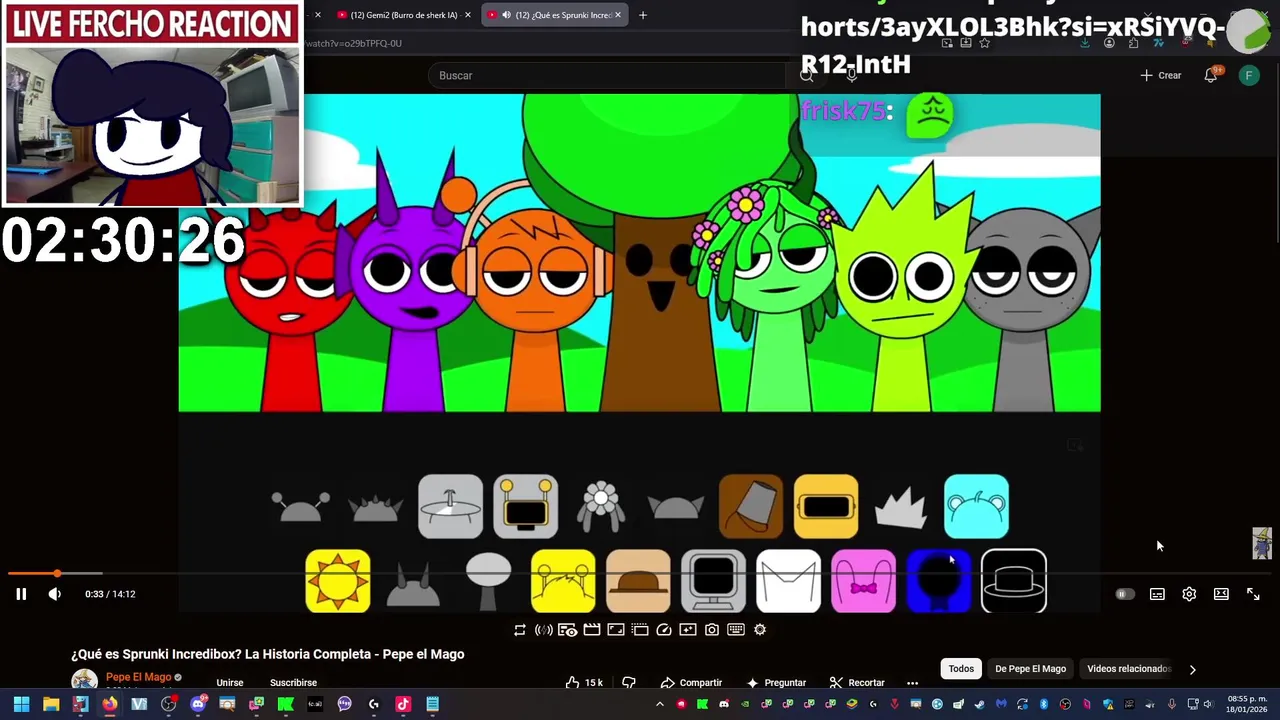Open a new browser tab

pos(643,15)
